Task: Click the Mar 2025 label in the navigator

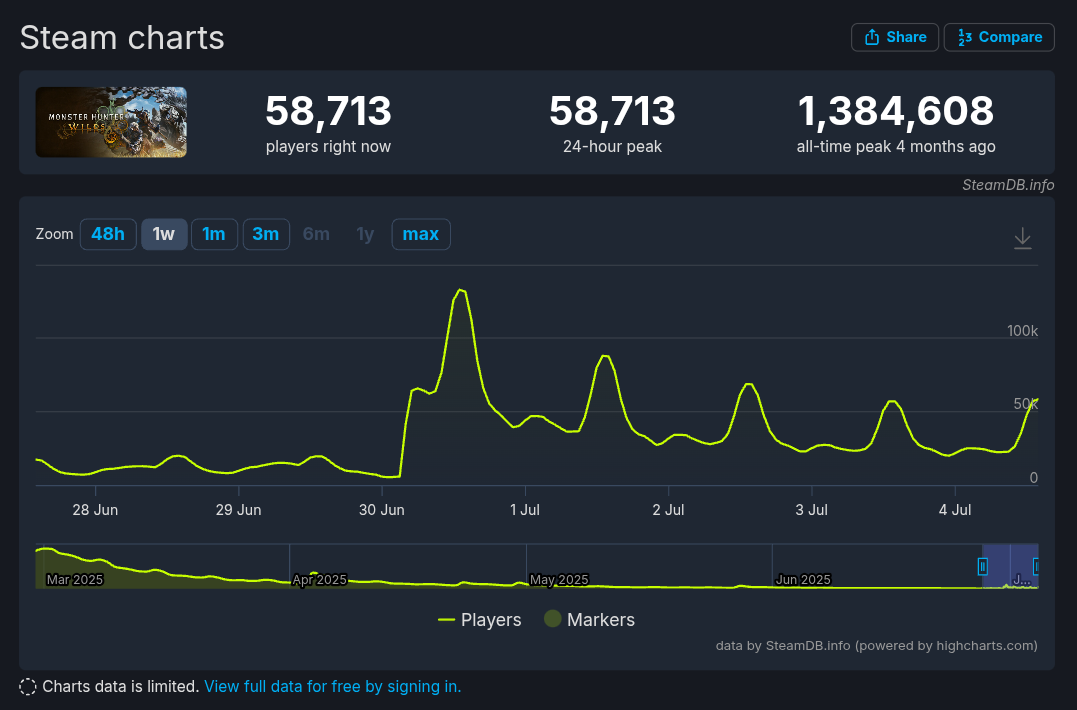Action: coord(74,580)
